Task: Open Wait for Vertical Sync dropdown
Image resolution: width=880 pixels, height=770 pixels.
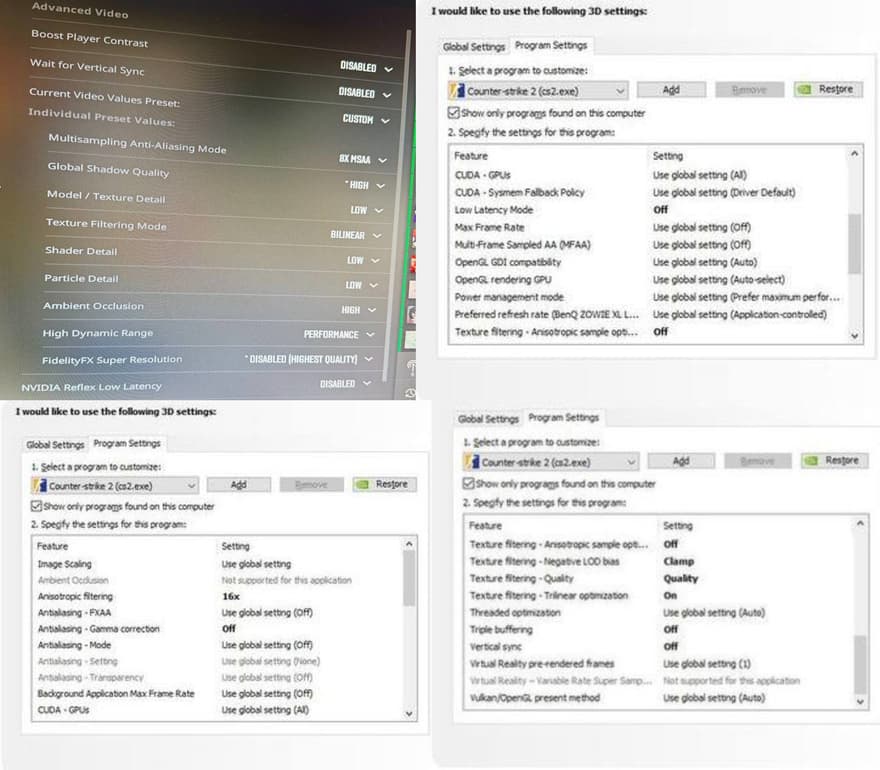Action: click(365, 93)
